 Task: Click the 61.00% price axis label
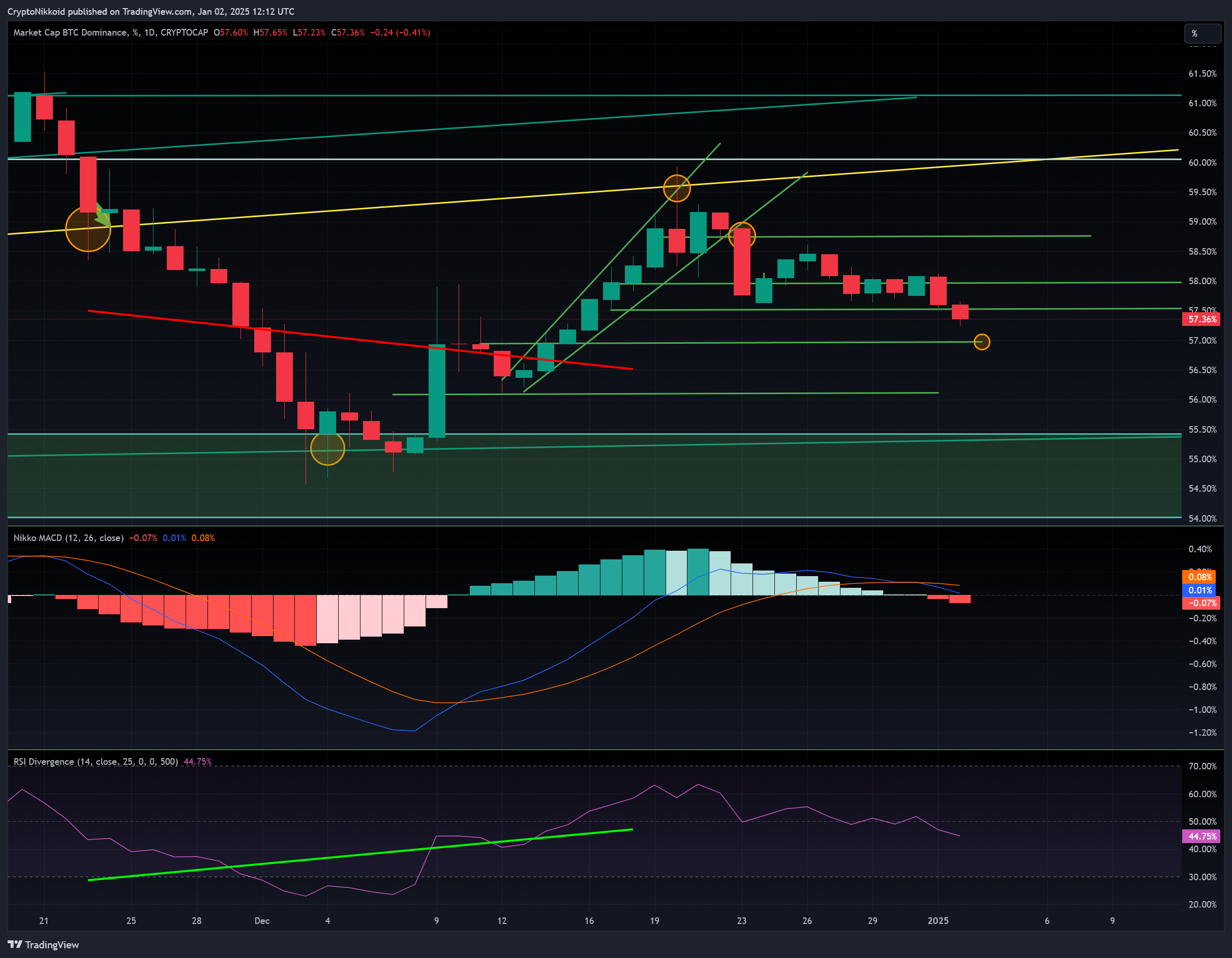pos(1203,103)
